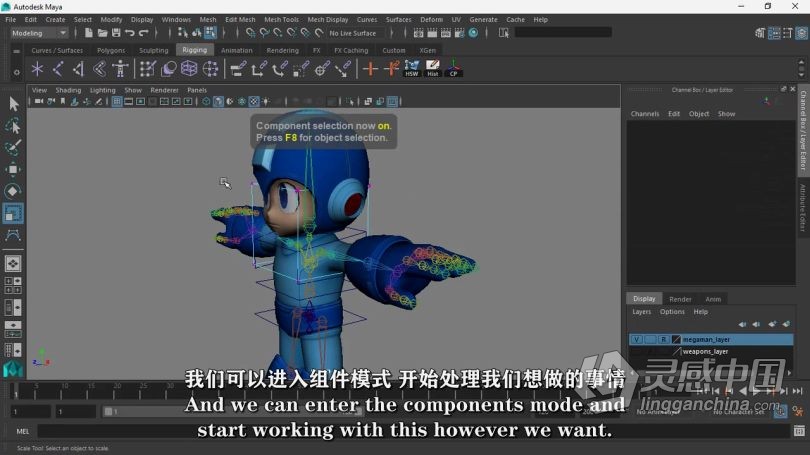Screen dimensions: 810x455
Task: Click the Save Scene icon
Action: click(x=116, y=33)
